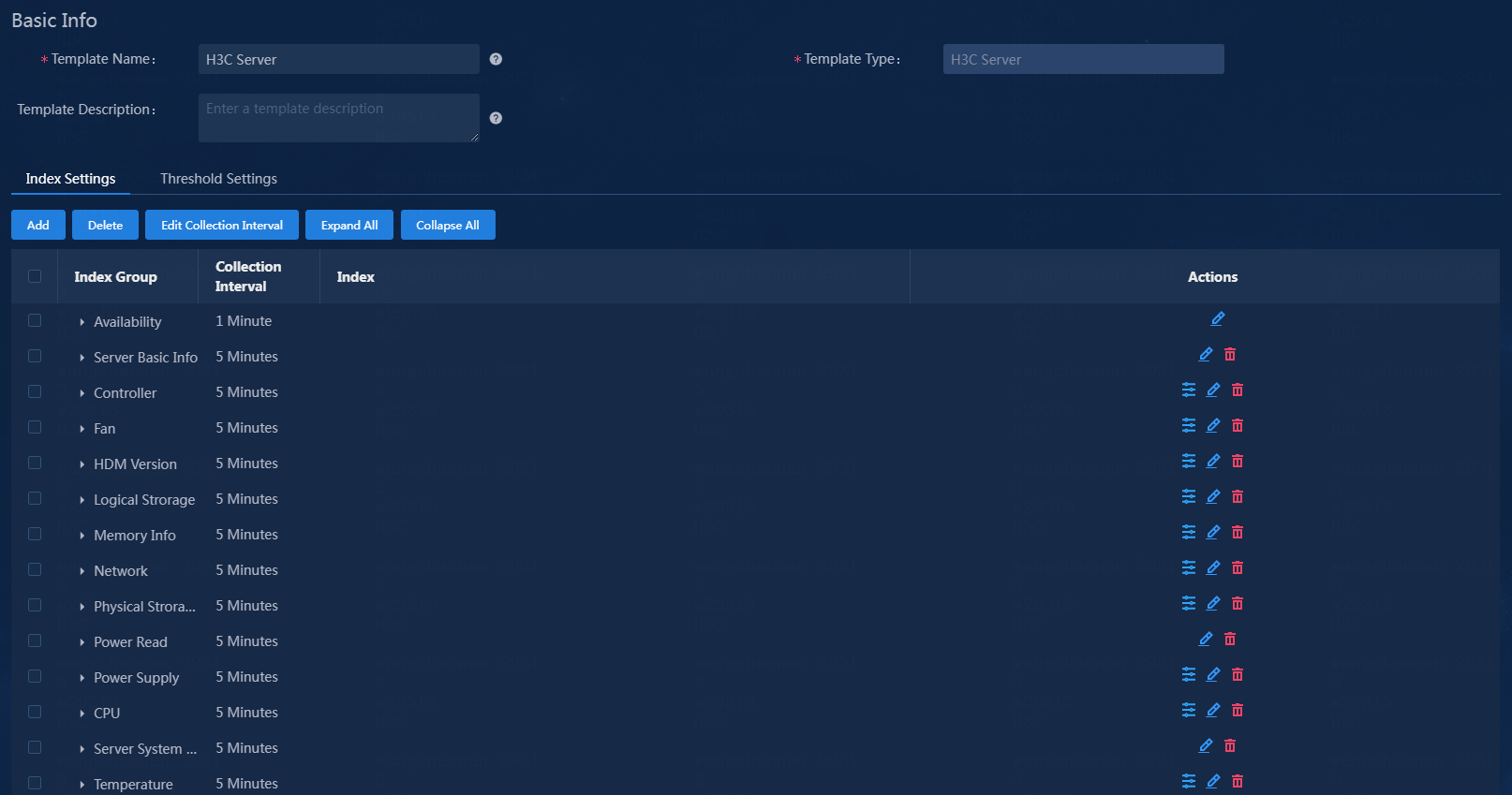Delete the Network index group
Image resolution: width=1512 pixels, height=795 pixels.
(1238, 568)
